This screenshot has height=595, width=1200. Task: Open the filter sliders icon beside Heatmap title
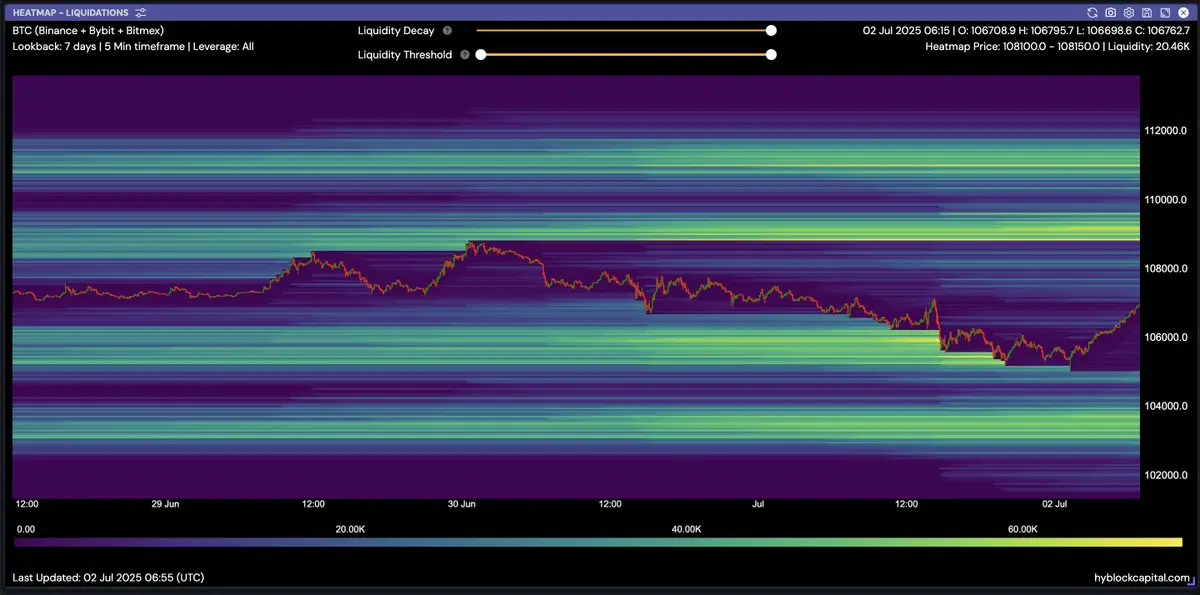(141, 12)
